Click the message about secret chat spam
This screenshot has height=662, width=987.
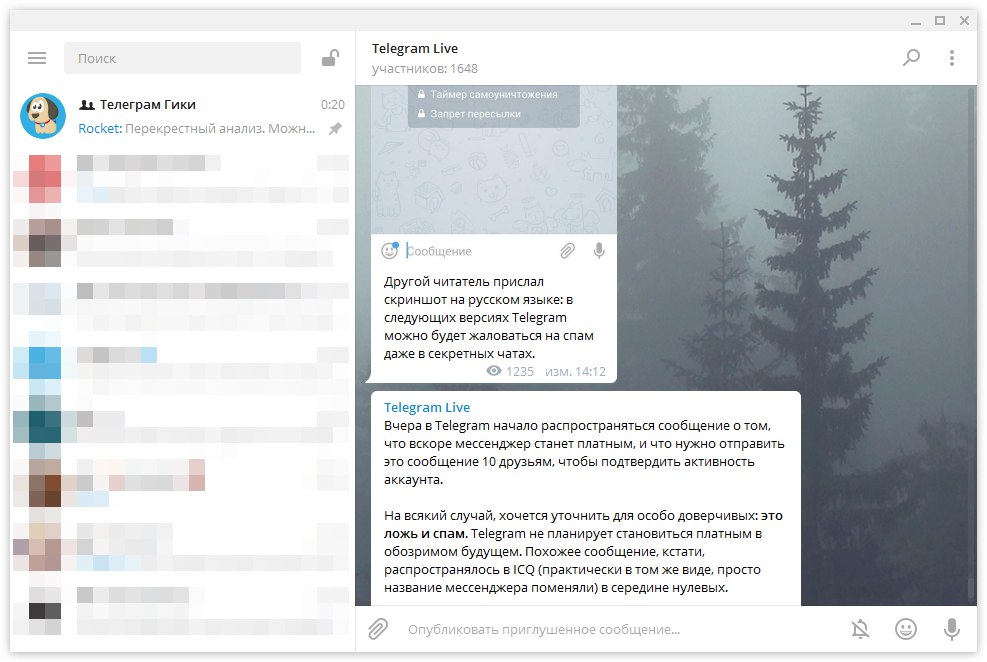pos(489,317)
